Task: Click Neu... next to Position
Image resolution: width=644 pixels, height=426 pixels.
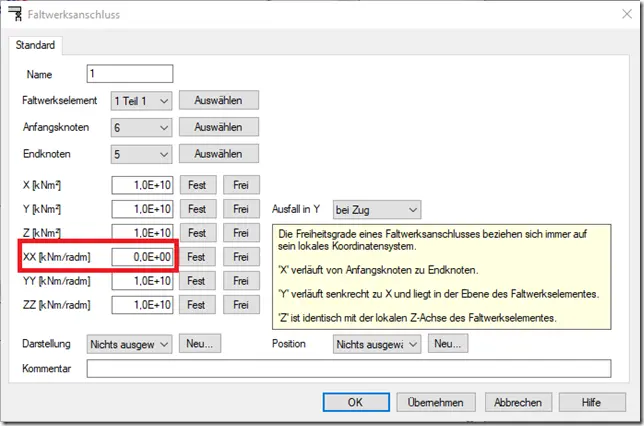Action: [x=448, y=343]
